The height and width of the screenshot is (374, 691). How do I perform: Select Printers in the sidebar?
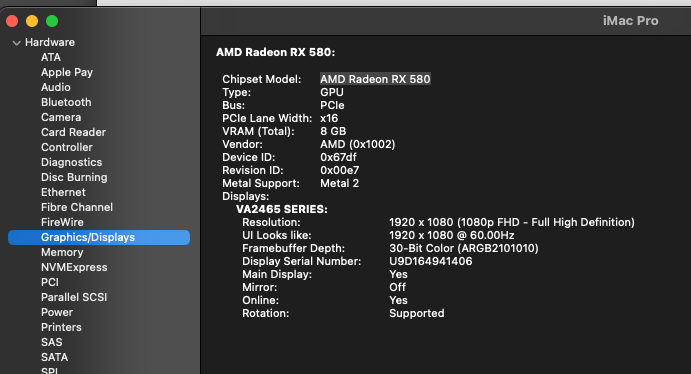pyautogui.click(x=61, y=327)
